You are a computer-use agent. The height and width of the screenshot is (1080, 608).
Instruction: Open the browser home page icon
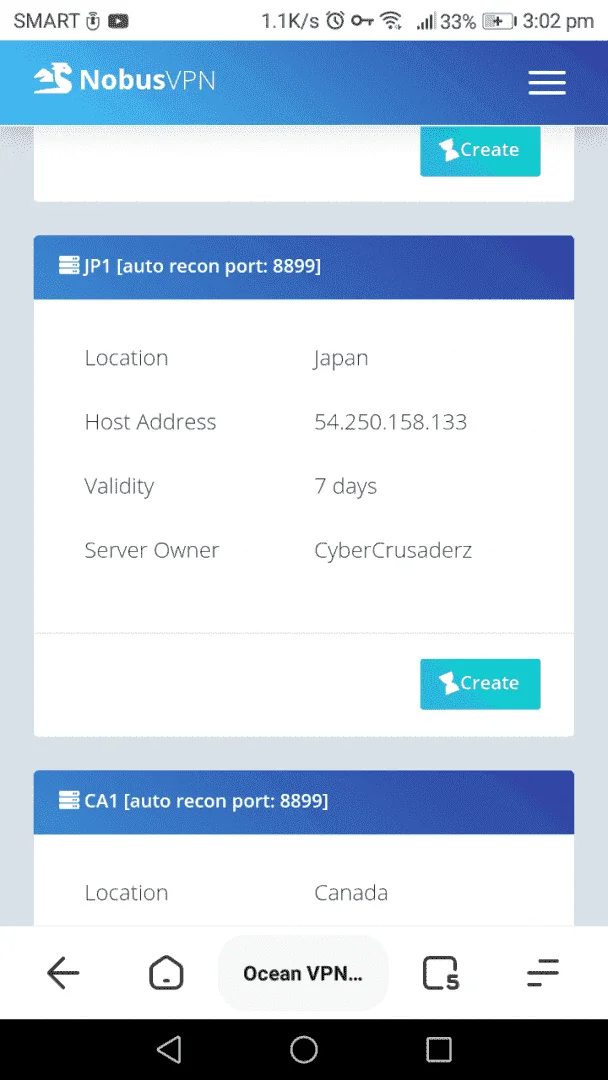(167, 973)
